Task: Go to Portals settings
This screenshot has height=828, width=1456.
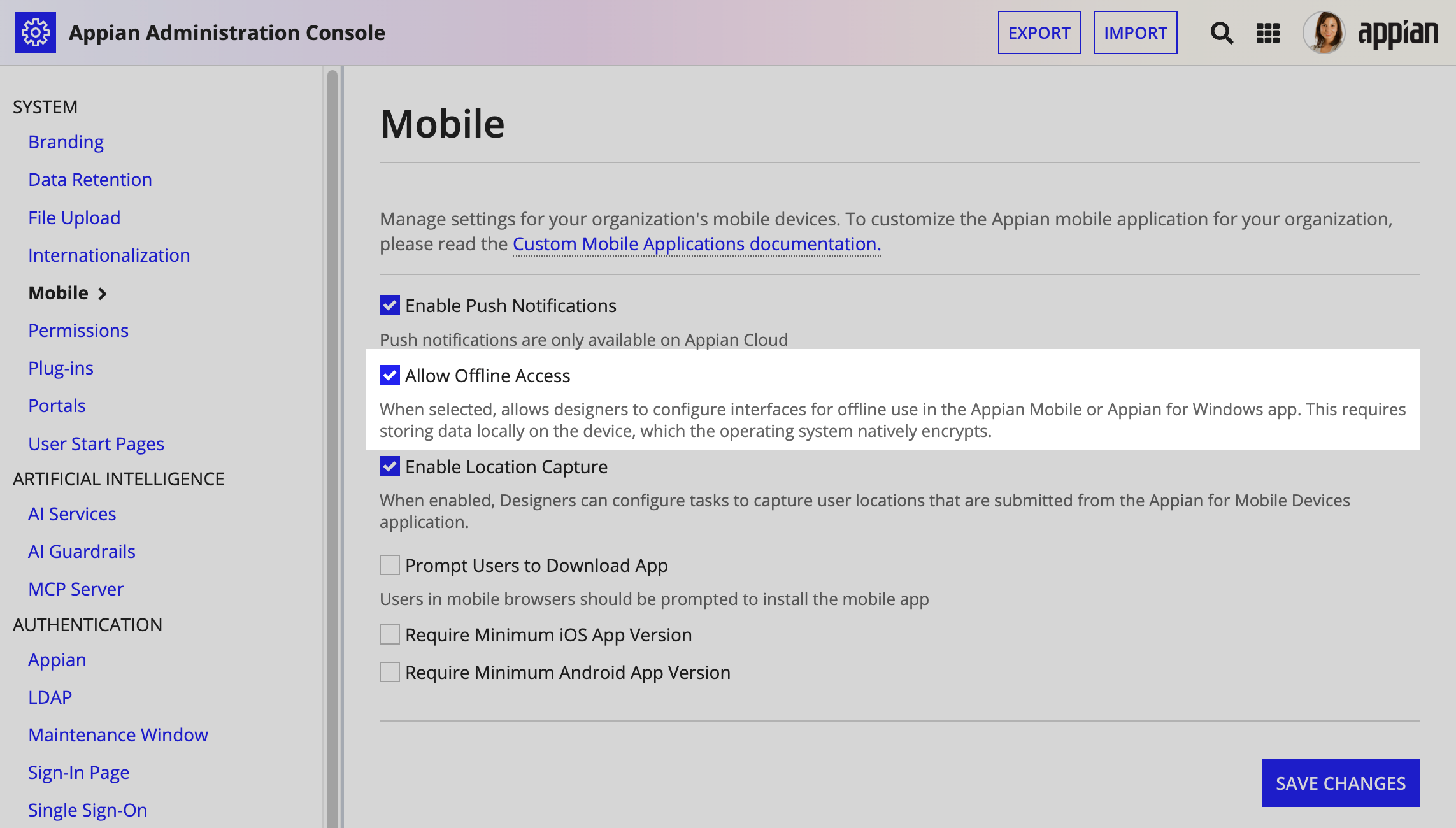Action: pyautogui.click(x=57, y=406)
